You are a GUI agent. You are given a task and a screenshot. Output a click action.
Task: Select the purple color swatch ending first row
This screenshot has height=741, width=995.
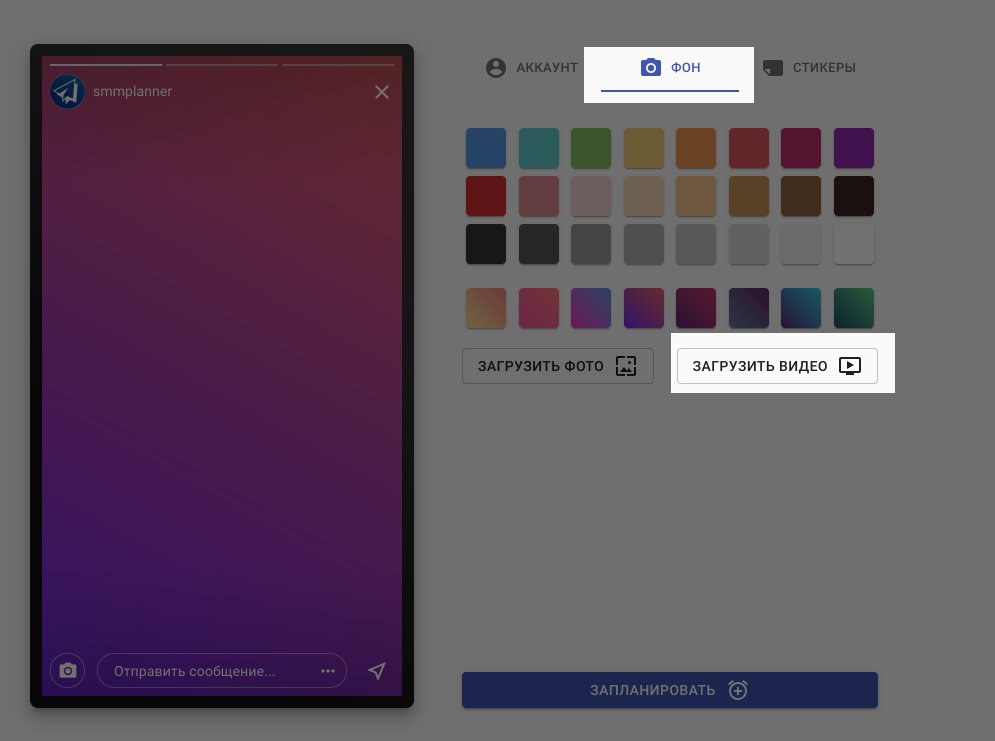coord(853,148)
